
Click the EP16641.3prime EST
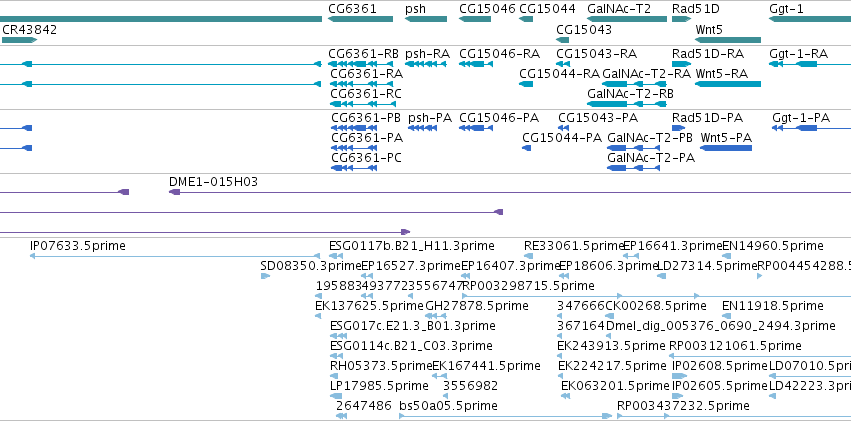(630, 256)
